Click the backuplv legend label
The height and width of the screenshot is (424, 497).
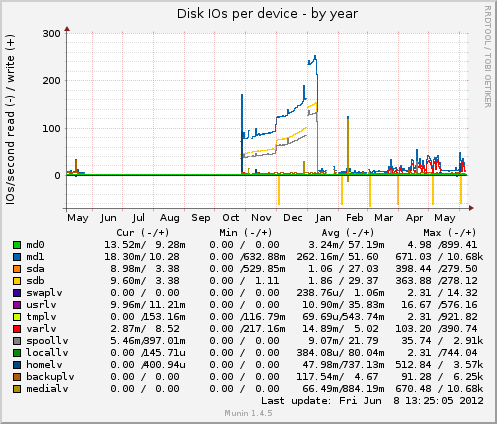pos(50,377)
